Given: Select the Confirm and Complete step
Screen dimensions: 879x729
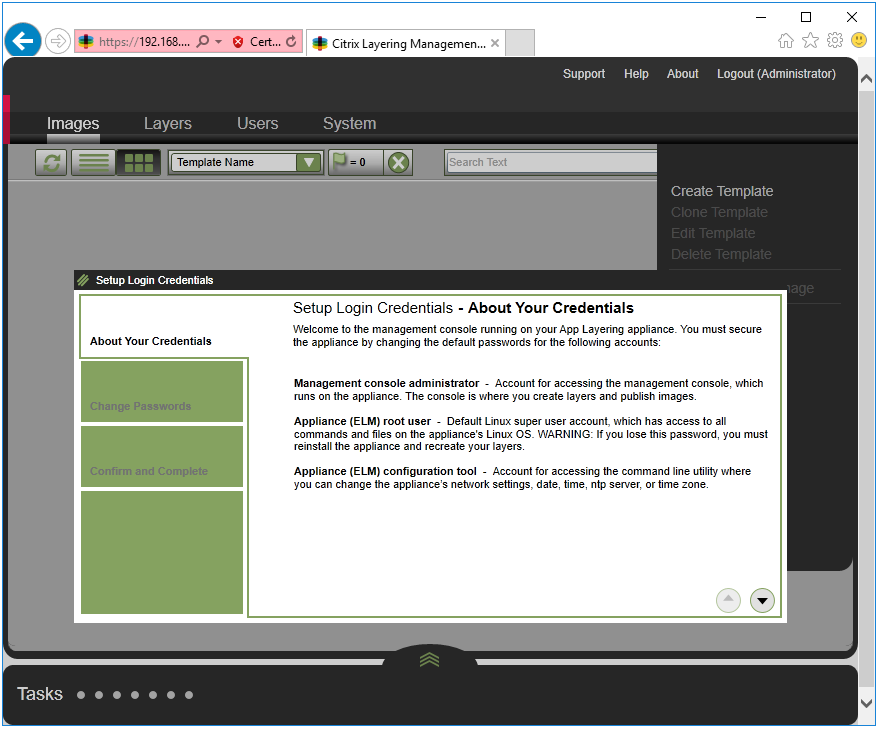Looking at the screenshot, I should click(x=161, y=472).
